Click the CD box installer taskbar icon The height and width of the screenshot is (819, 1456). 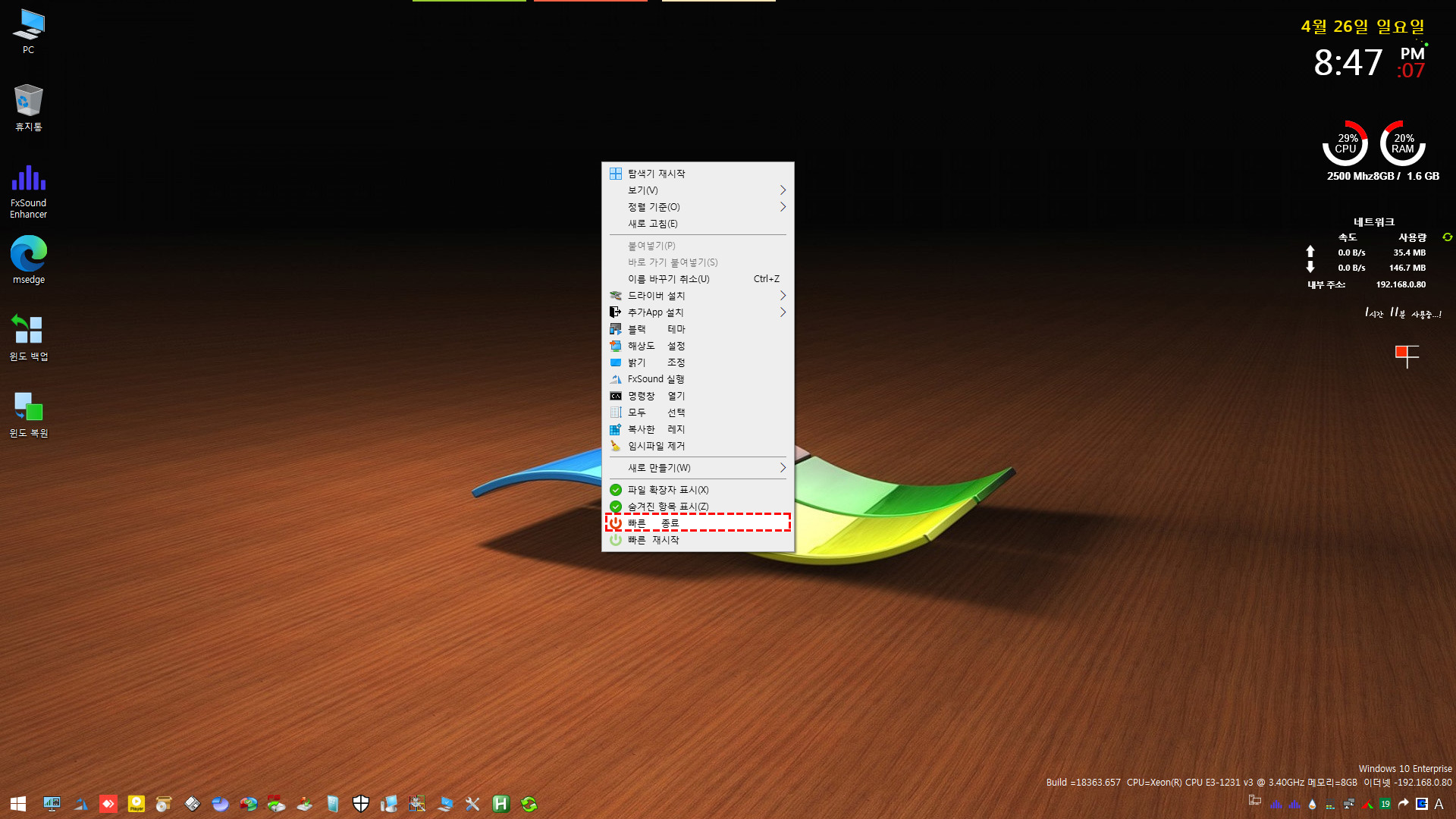165,804
